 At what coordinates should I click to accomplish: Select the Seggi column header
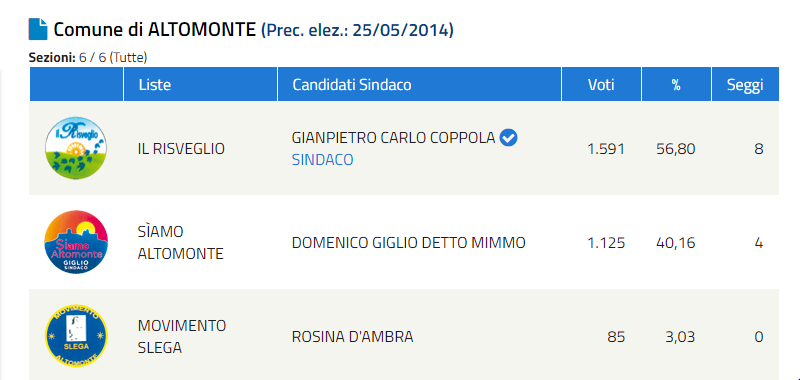pos(745,84)
